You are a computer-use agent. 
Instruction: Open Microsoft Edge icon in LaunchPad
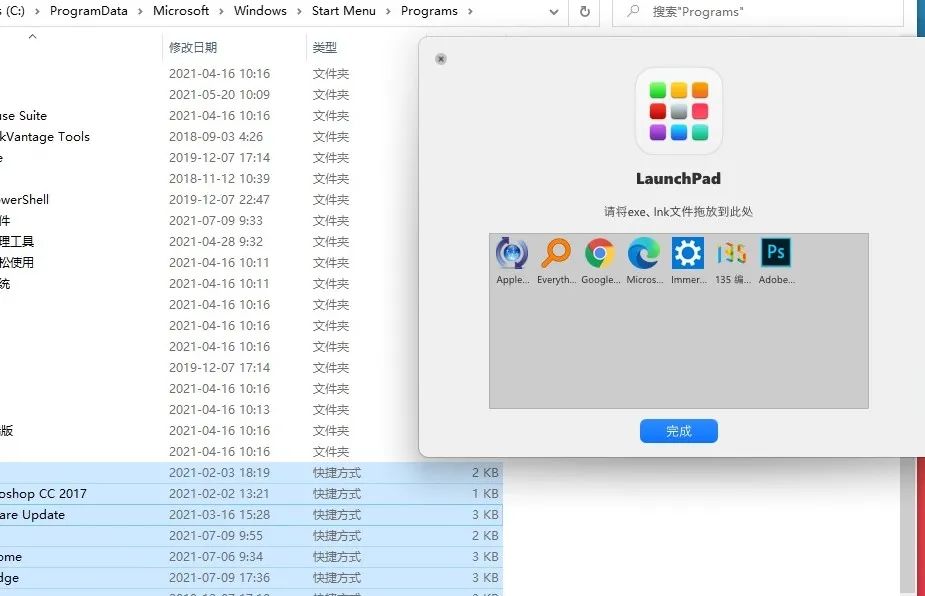pyautogui.click(x=643, y=253)
